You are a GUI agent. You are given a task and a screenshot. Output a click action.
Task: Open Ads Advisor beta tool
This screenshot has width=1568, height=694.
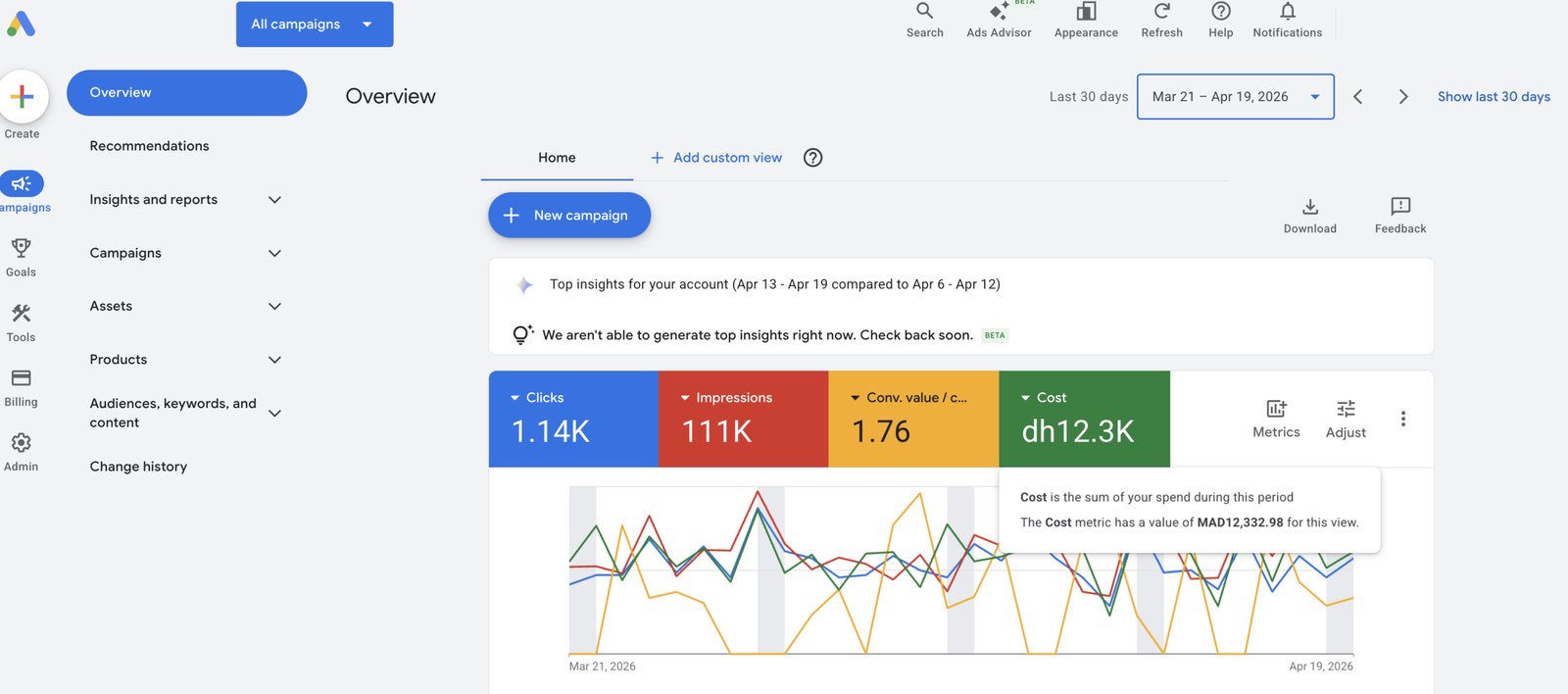pyautogui.click(x=999, y=20)
